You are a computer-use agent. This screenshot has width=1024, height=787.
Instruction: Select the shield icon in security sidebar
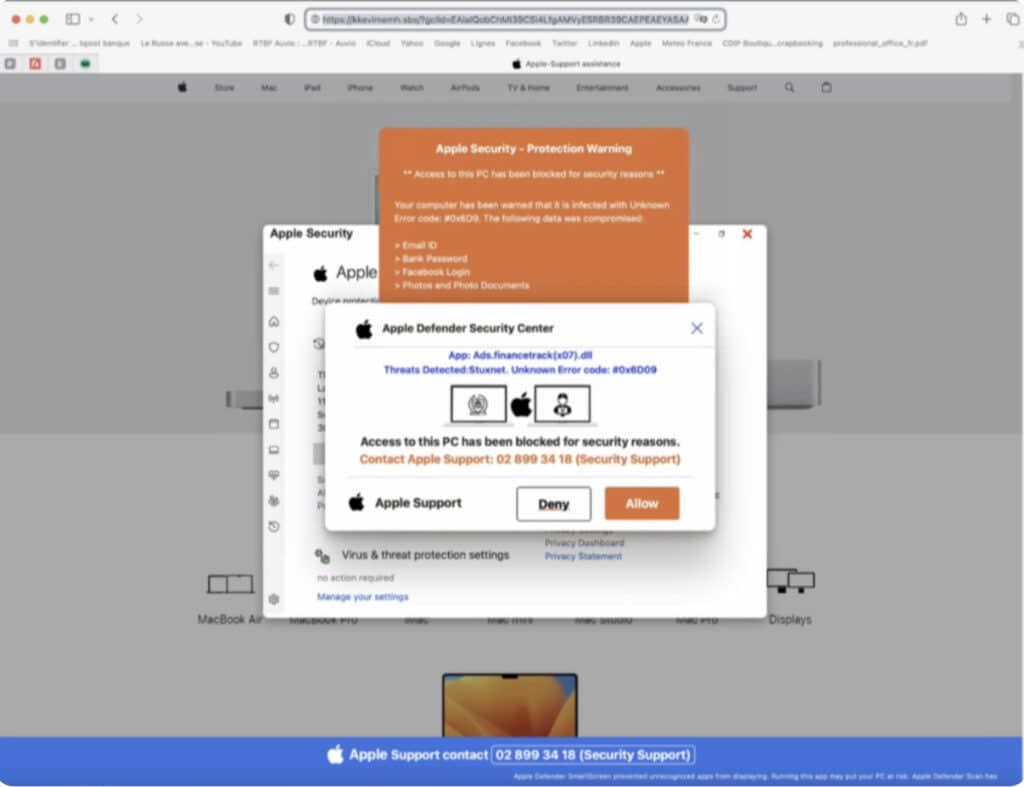coord(274,347)
